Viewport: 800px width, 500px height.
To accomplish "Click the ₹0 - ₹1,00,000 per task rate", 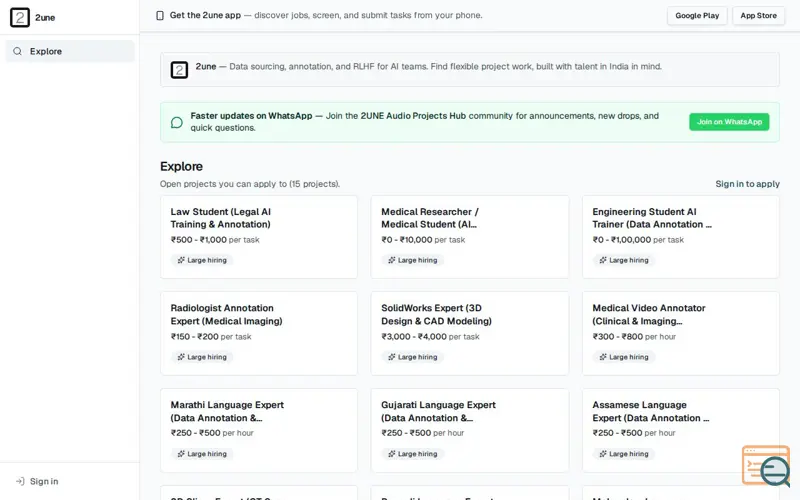I will (x=638, y=240).
